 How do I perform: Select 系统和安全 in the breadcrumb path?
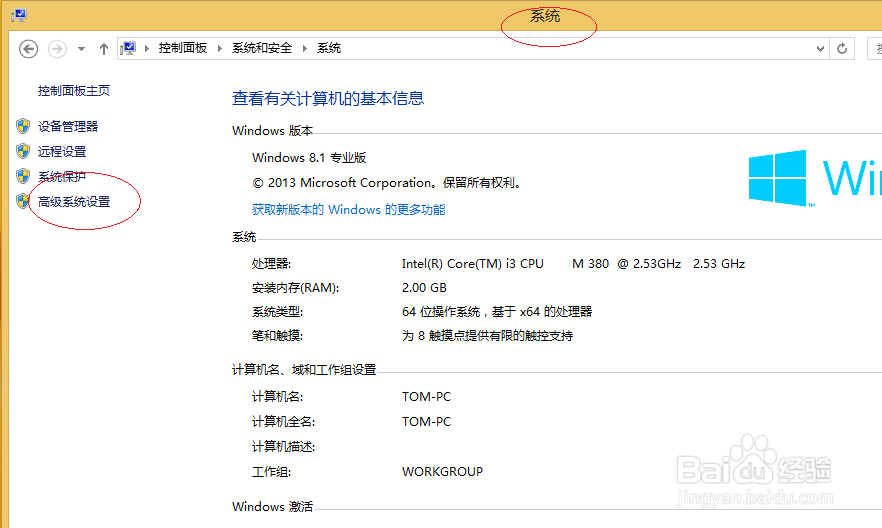[x=262, y=48]
